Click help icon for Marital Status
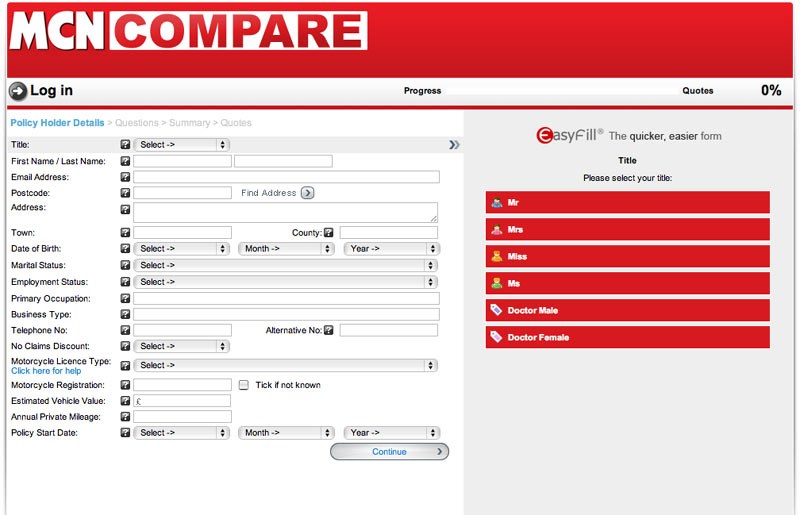 (125, 266)
